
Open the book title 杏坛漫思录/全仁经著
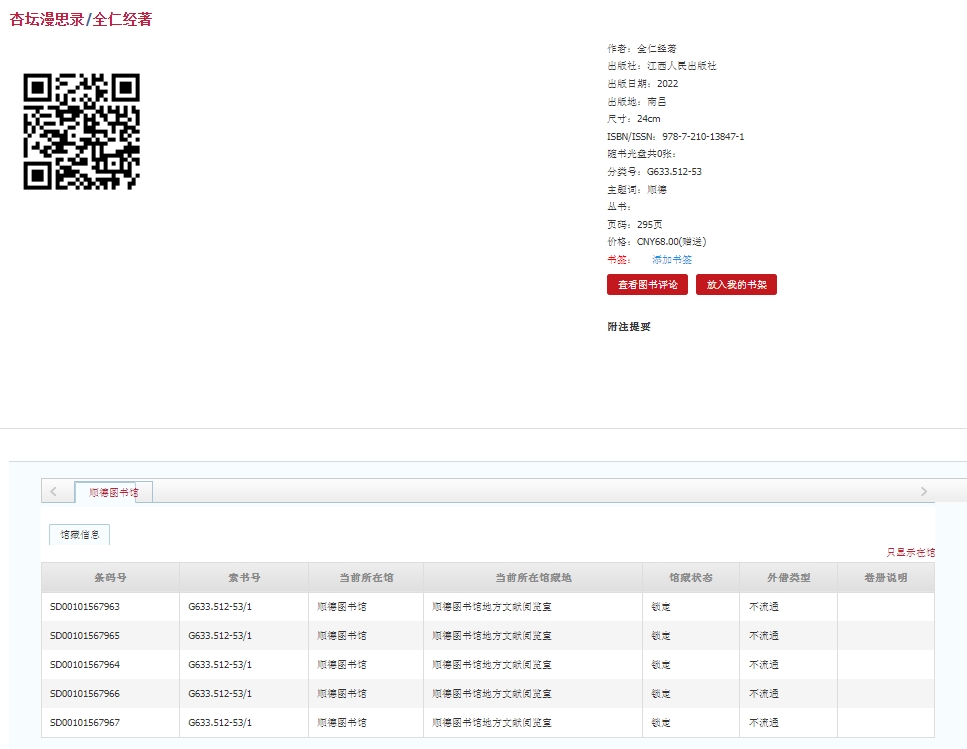81,19
